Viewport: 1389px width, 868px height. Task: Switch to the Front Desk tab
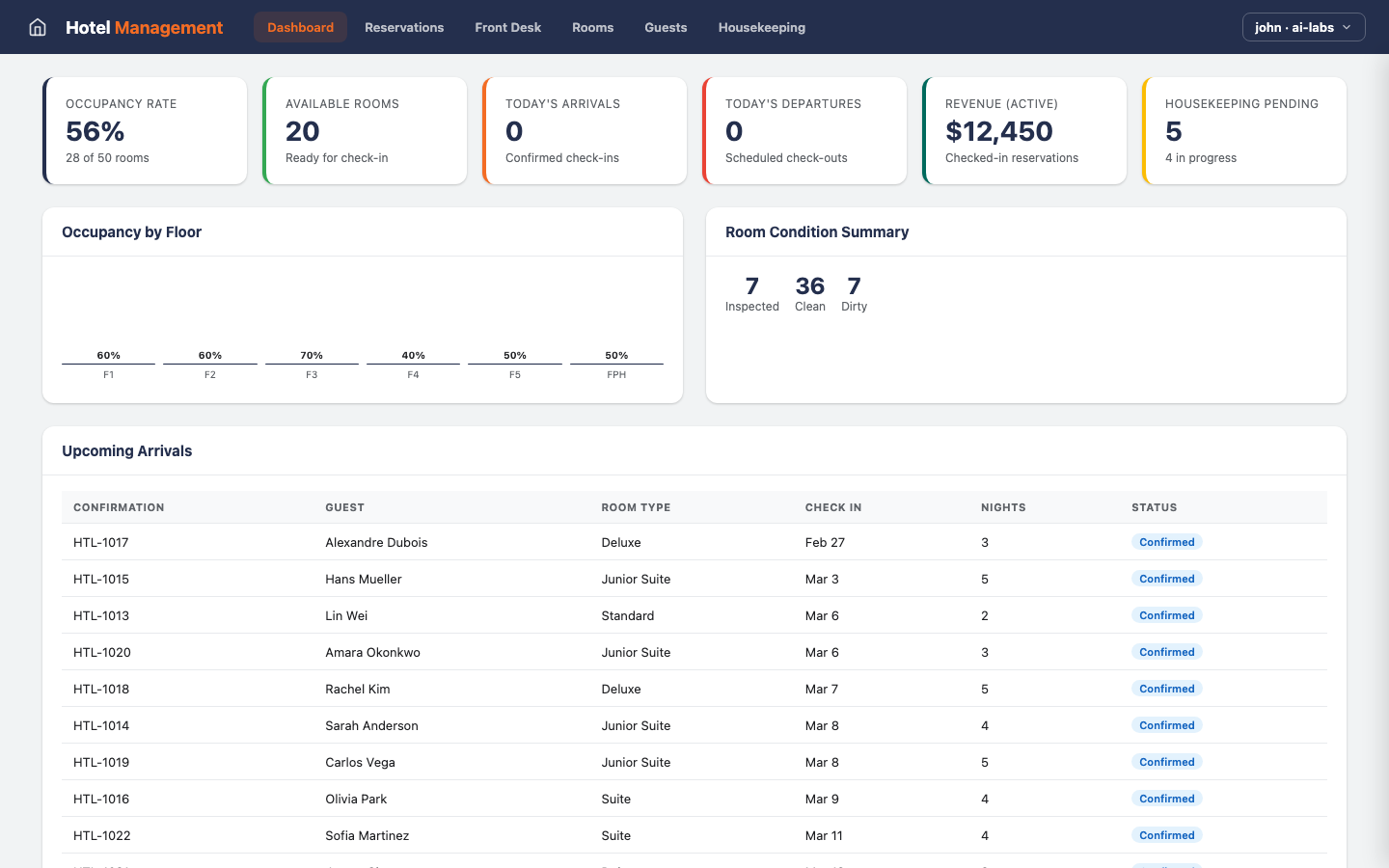coord(507,27)
